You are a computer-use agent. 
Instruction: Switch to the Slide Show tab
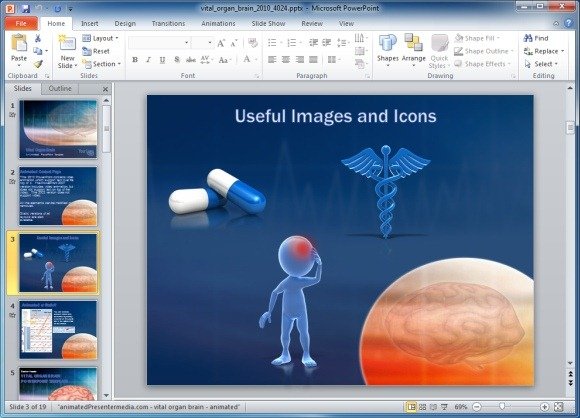tap(268, 23)
